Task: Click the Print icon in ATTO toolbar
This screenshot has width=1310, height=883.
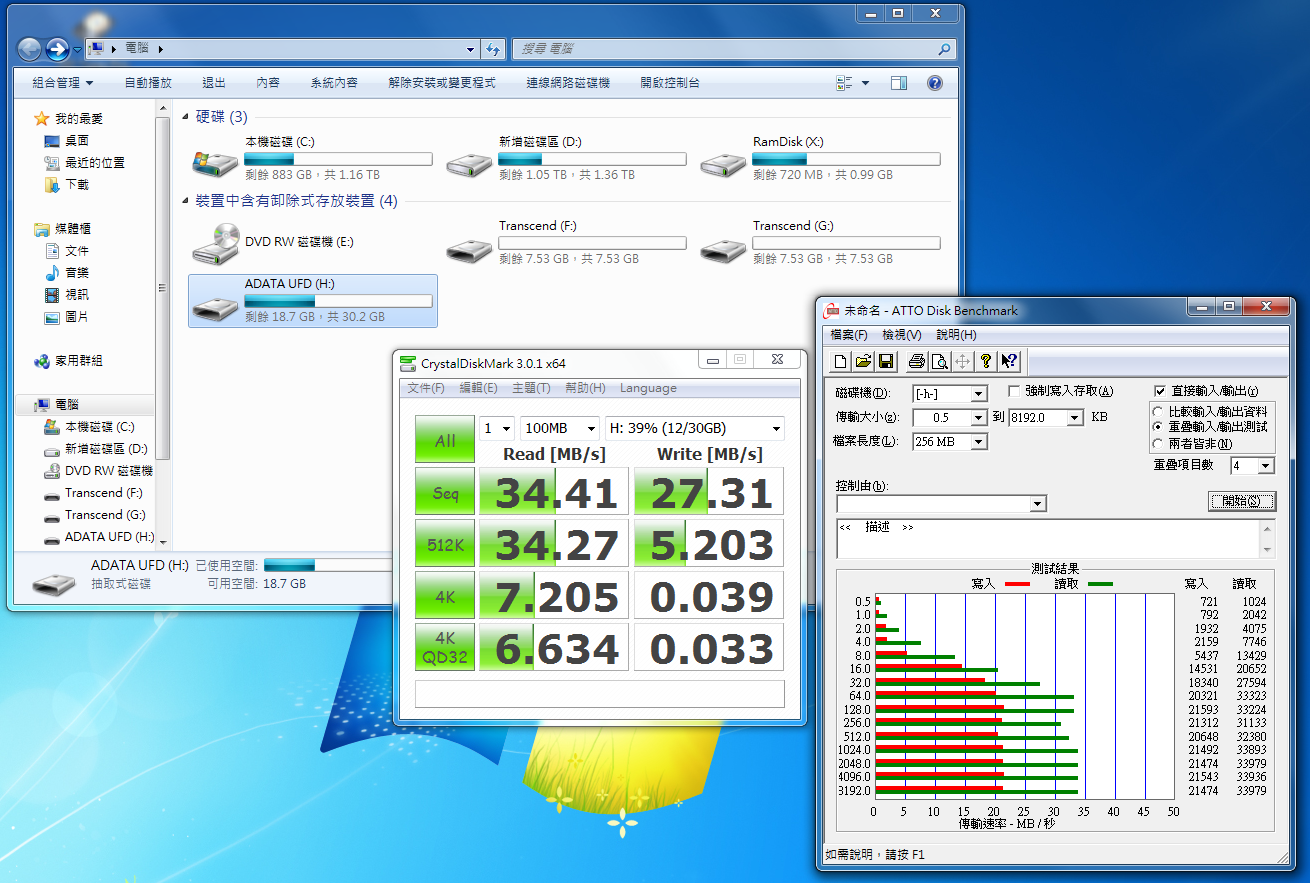Action: tap(917, 361)
